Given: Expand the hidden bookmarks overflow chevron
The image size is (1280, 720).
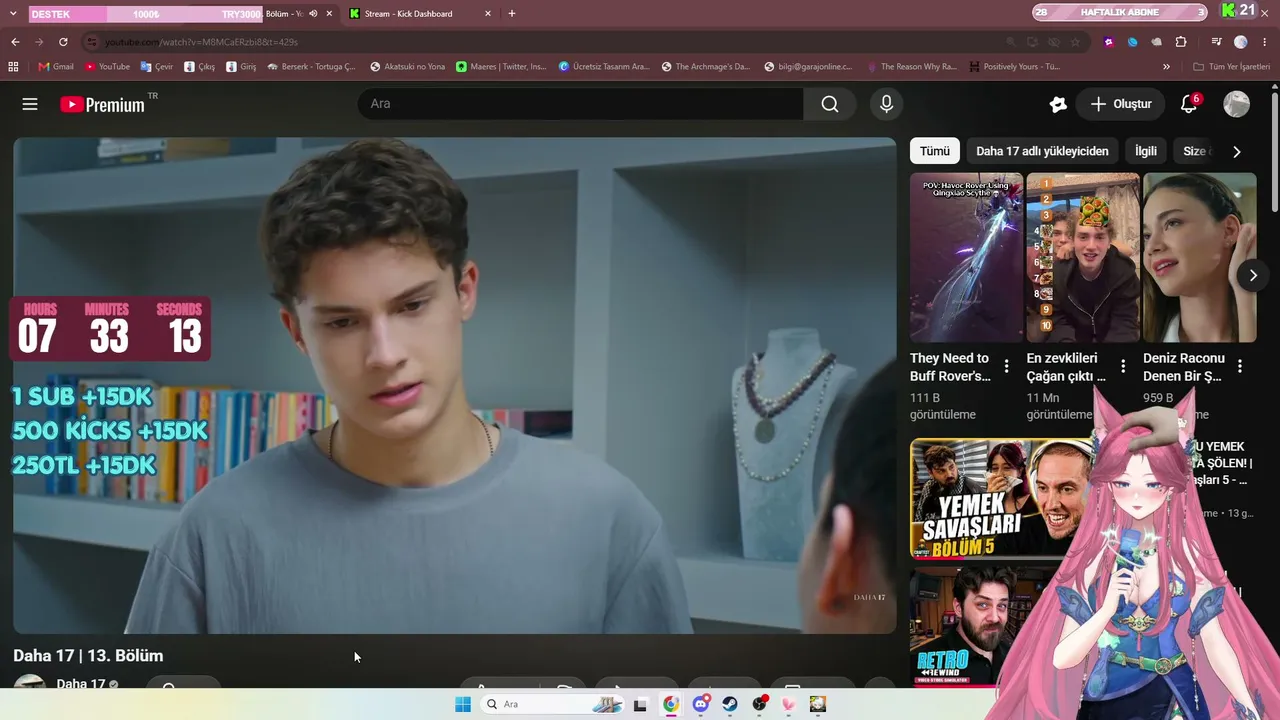Looking at the screenshot, I should pyautogui.click(x=1166, y=67).
